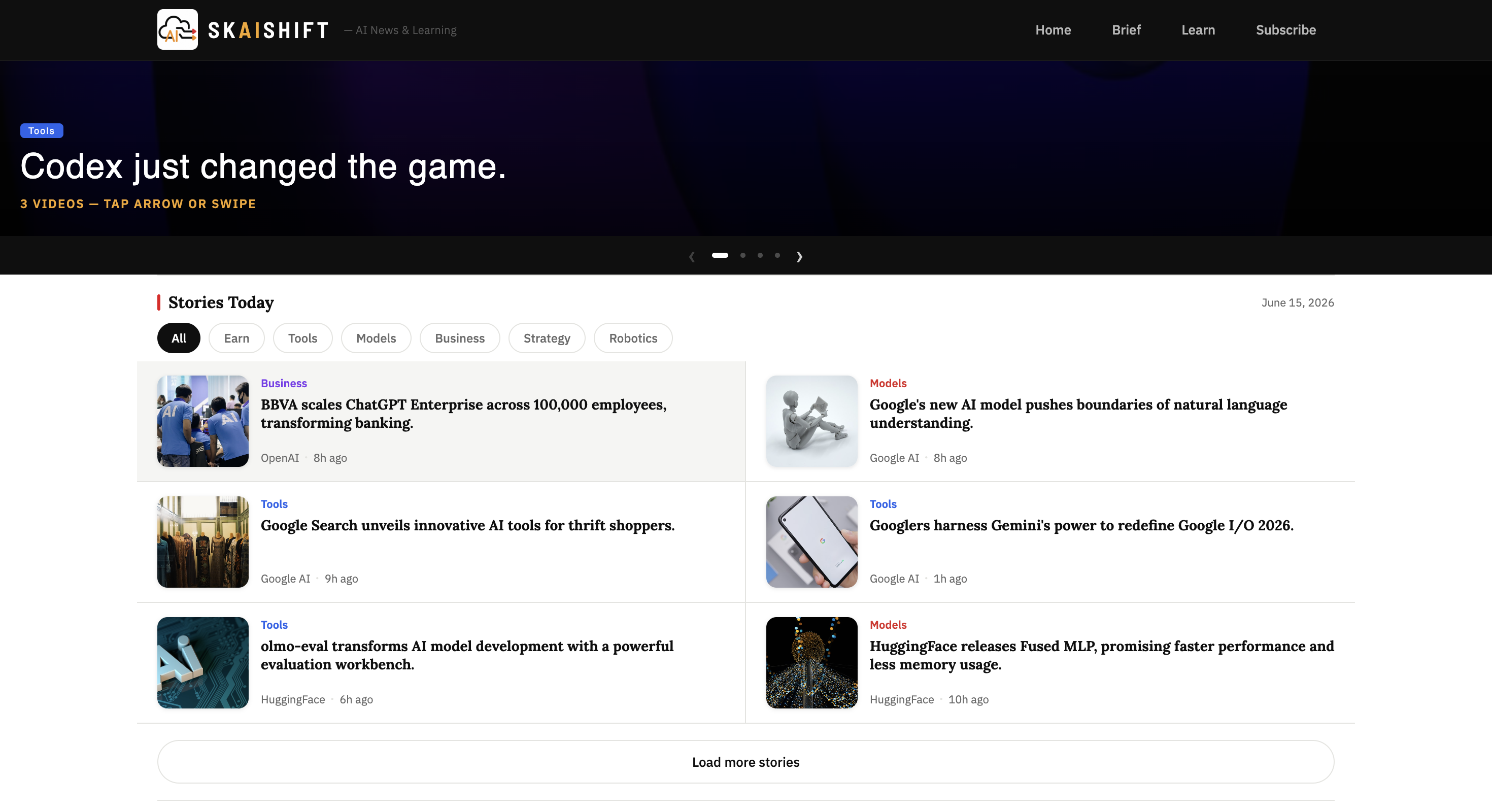Go to previous carousel slide arrow
The image size is (1492, 812).
[x=692, y=256]
